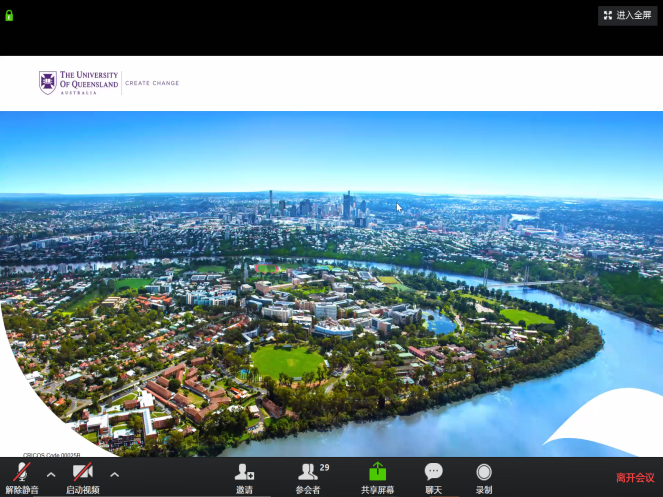Expand audio options arrow next to microphone
This screenshot has width=663, height=497.
click(x=51, y=475)
